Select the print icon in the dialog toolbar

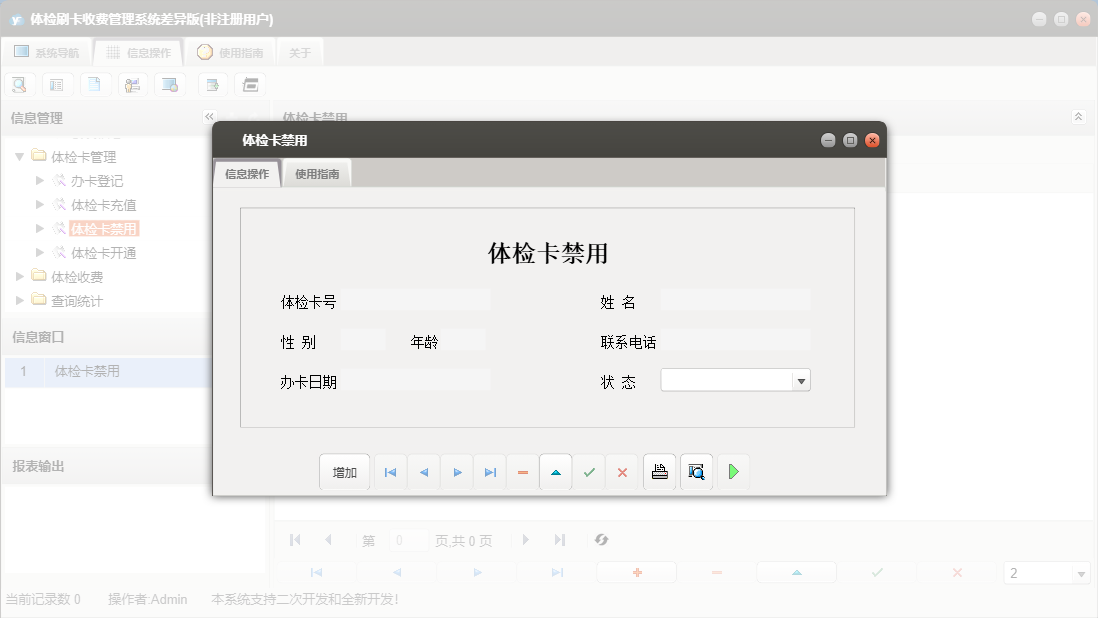(659, 471)
